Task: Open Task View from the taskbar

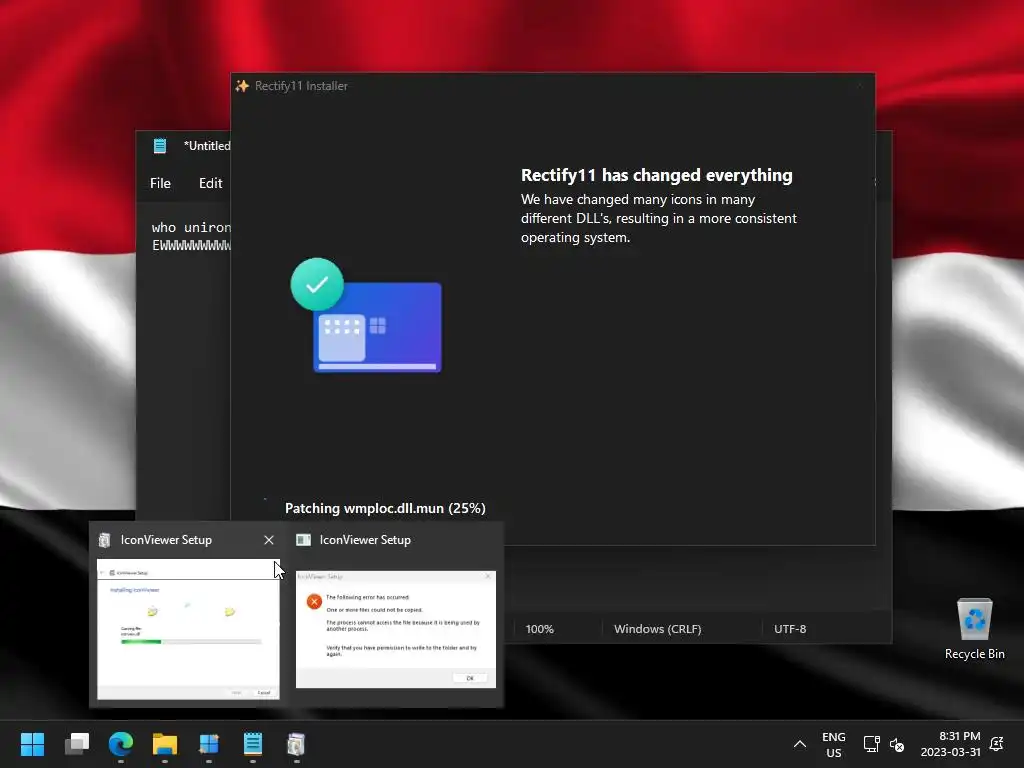Action: point(76,744)
